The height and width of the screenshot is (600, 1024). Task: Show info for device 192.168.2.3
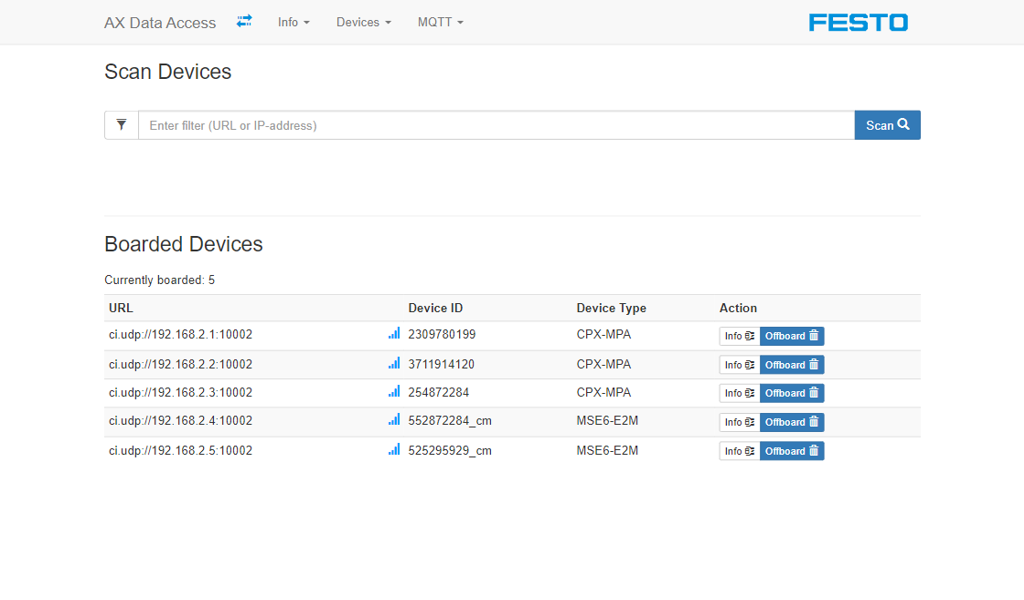point(739,393)
